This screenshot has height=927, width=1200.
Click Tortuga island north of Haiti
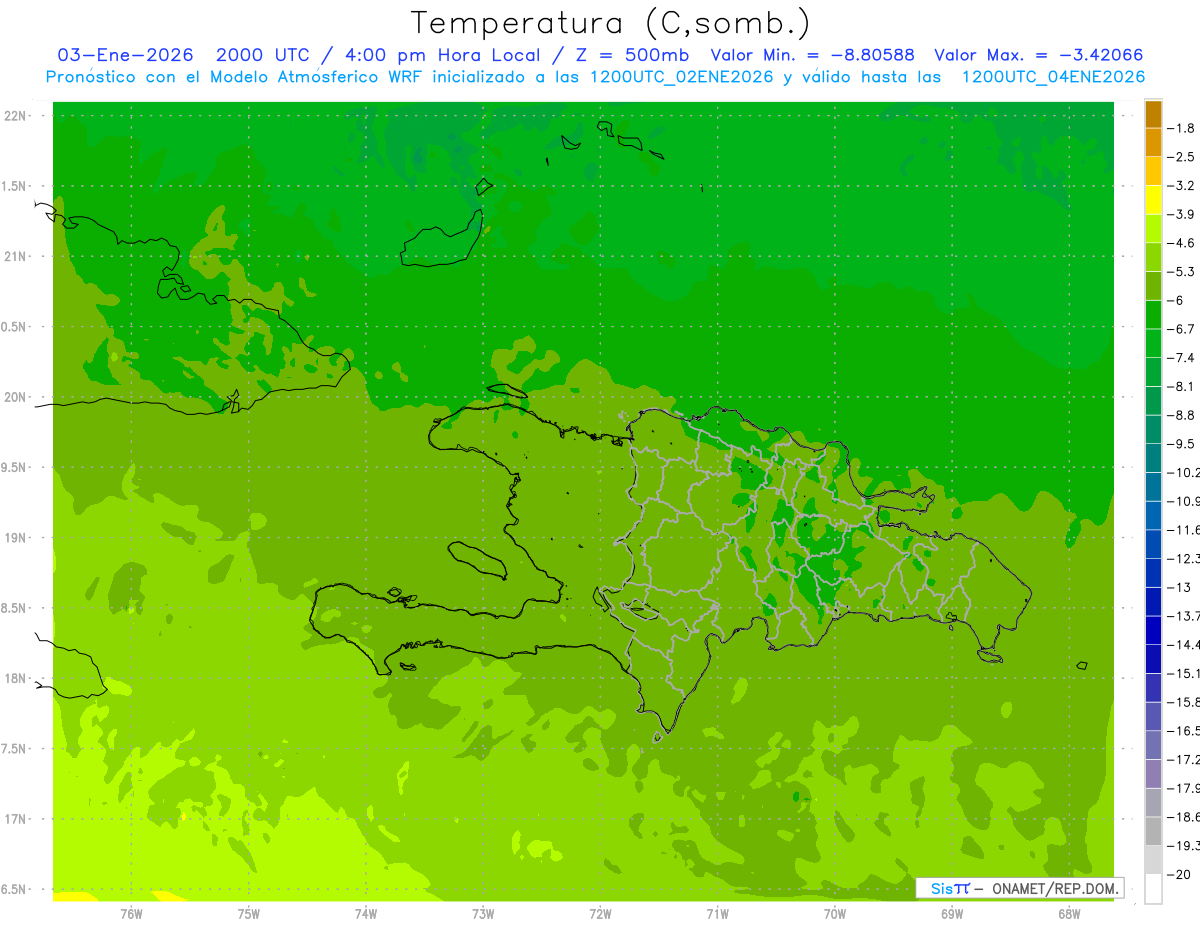pos(507,392)
